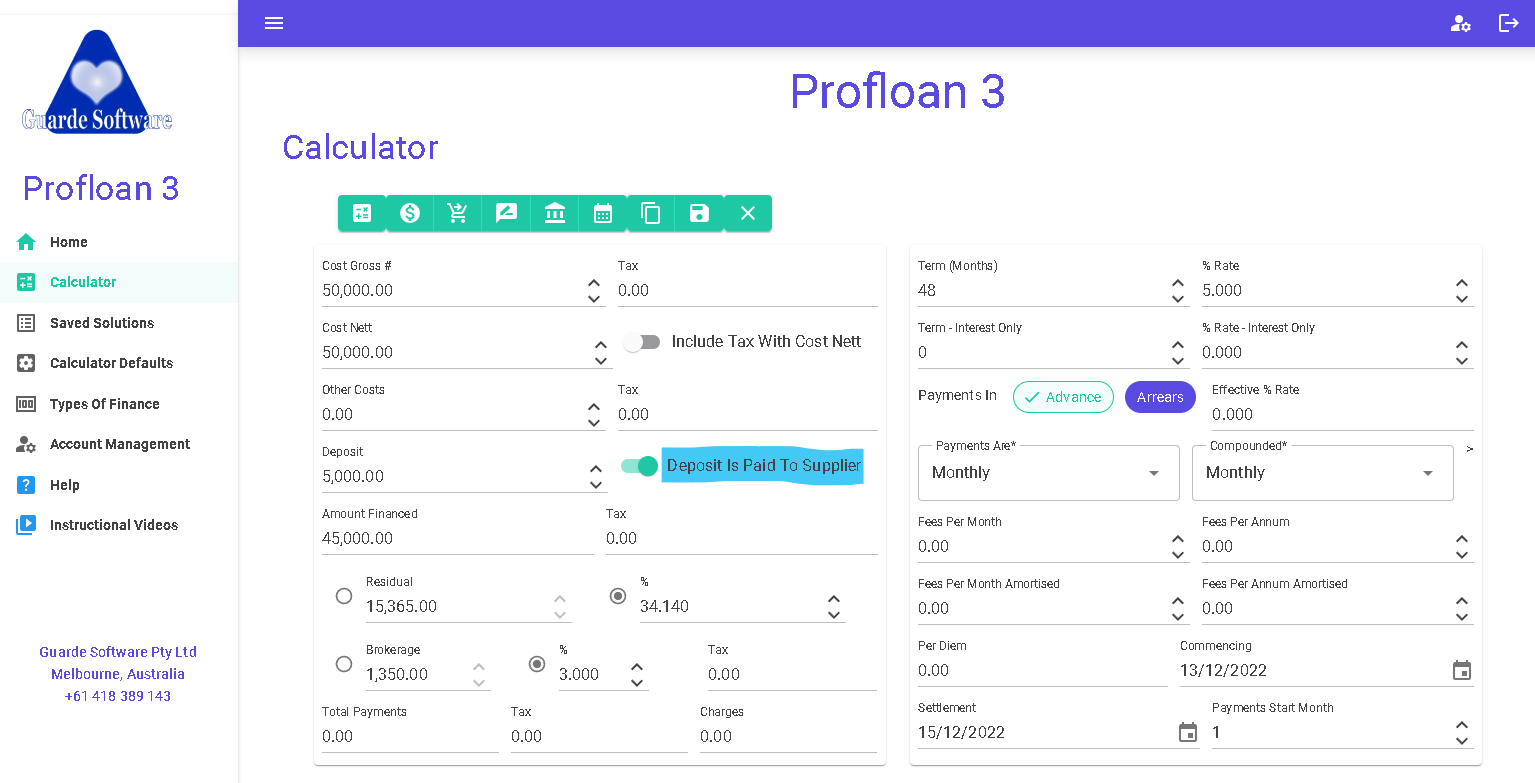1535x783 pixels.
Task: Toggle Include Tax With Cost Nett switch
Action: coord(642,342)
